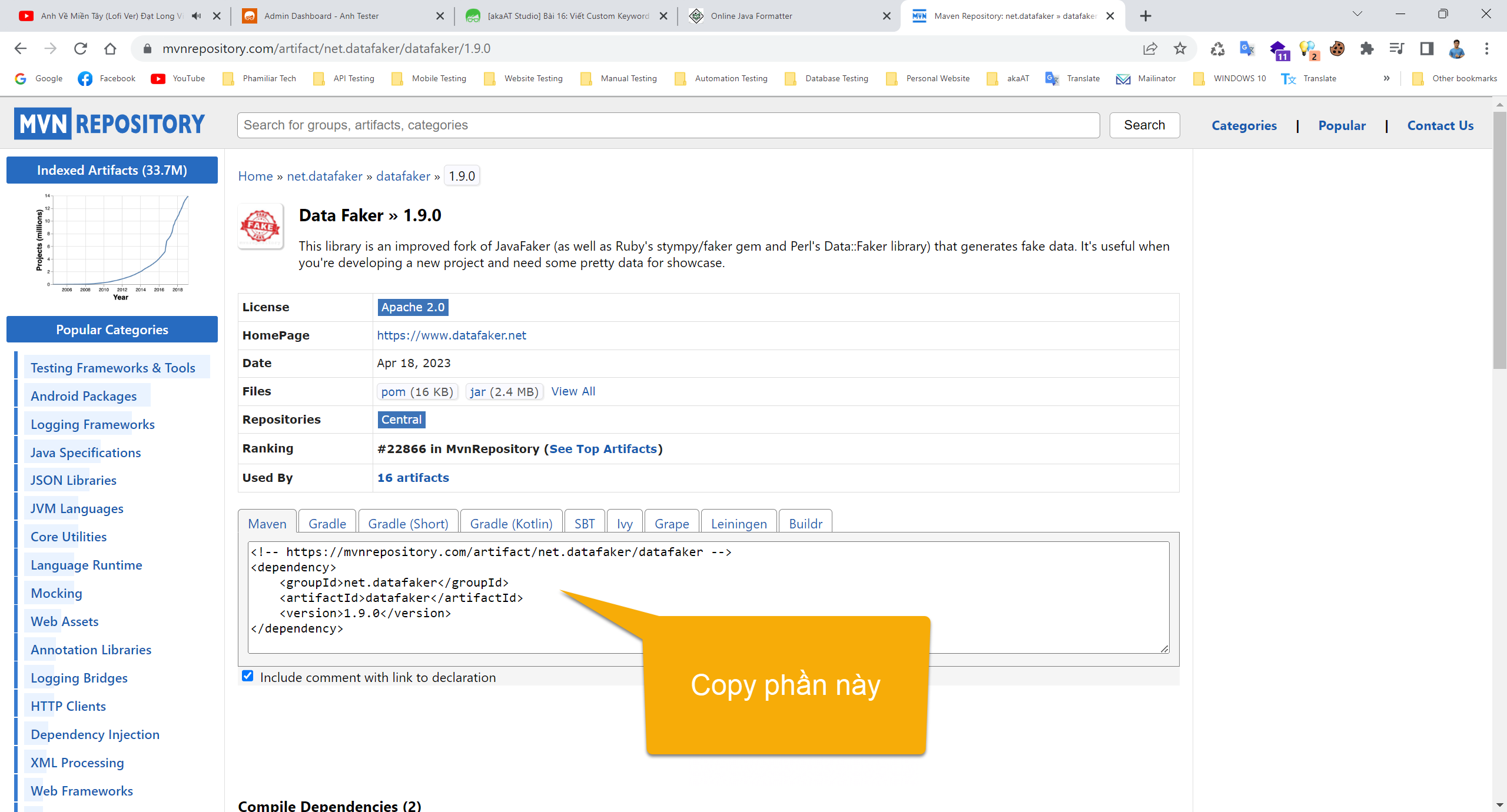This screenshot has width=1507, height=812.
Task: Click the lightbulb extension icon with badge 2
Action: (x=1308, y=51)
